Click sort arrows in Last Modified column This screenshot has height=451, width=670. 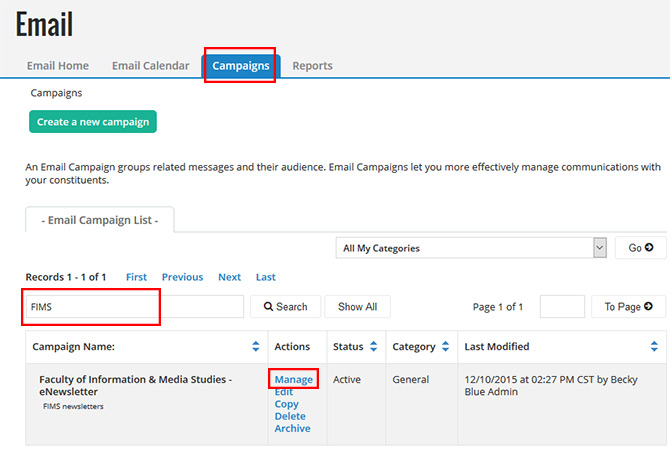pyautogui.click(x=654, y=347)
